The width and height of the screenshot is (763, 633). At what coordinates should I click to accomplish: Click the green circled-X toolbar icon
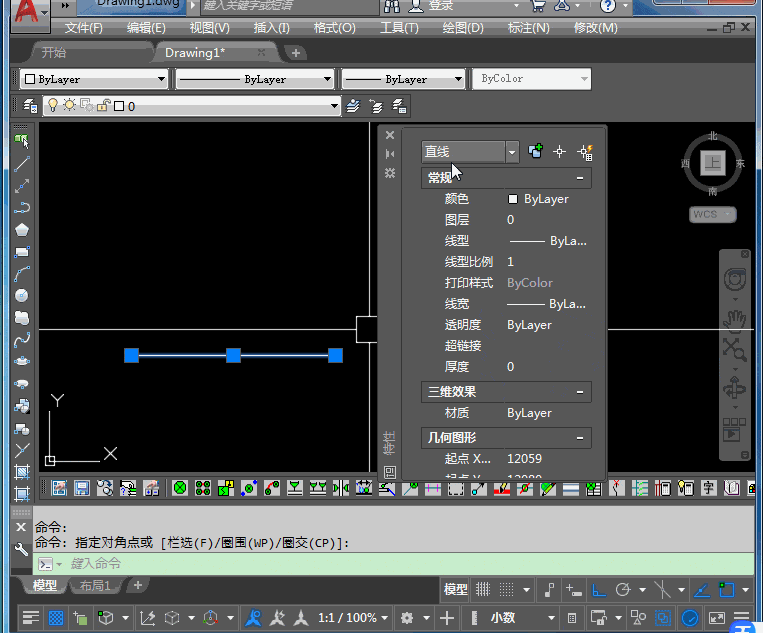click(x=180, y=488)
